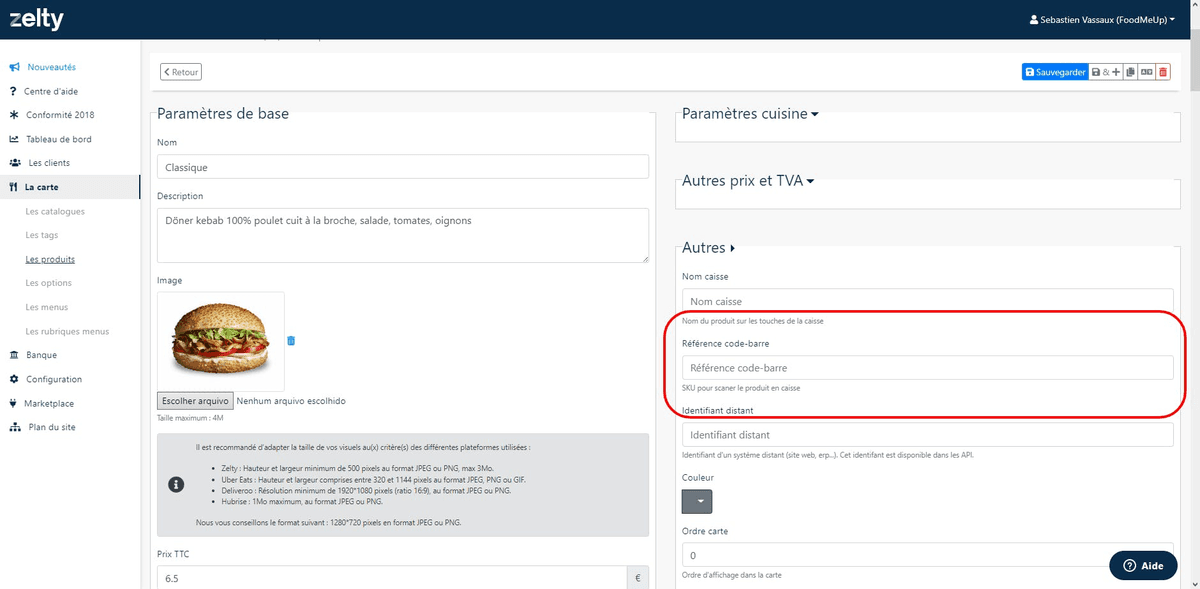Expand the Autres prix et TVA section
Image resolution: width=1200 pixels, height=589 pixels.
[748, 181]
